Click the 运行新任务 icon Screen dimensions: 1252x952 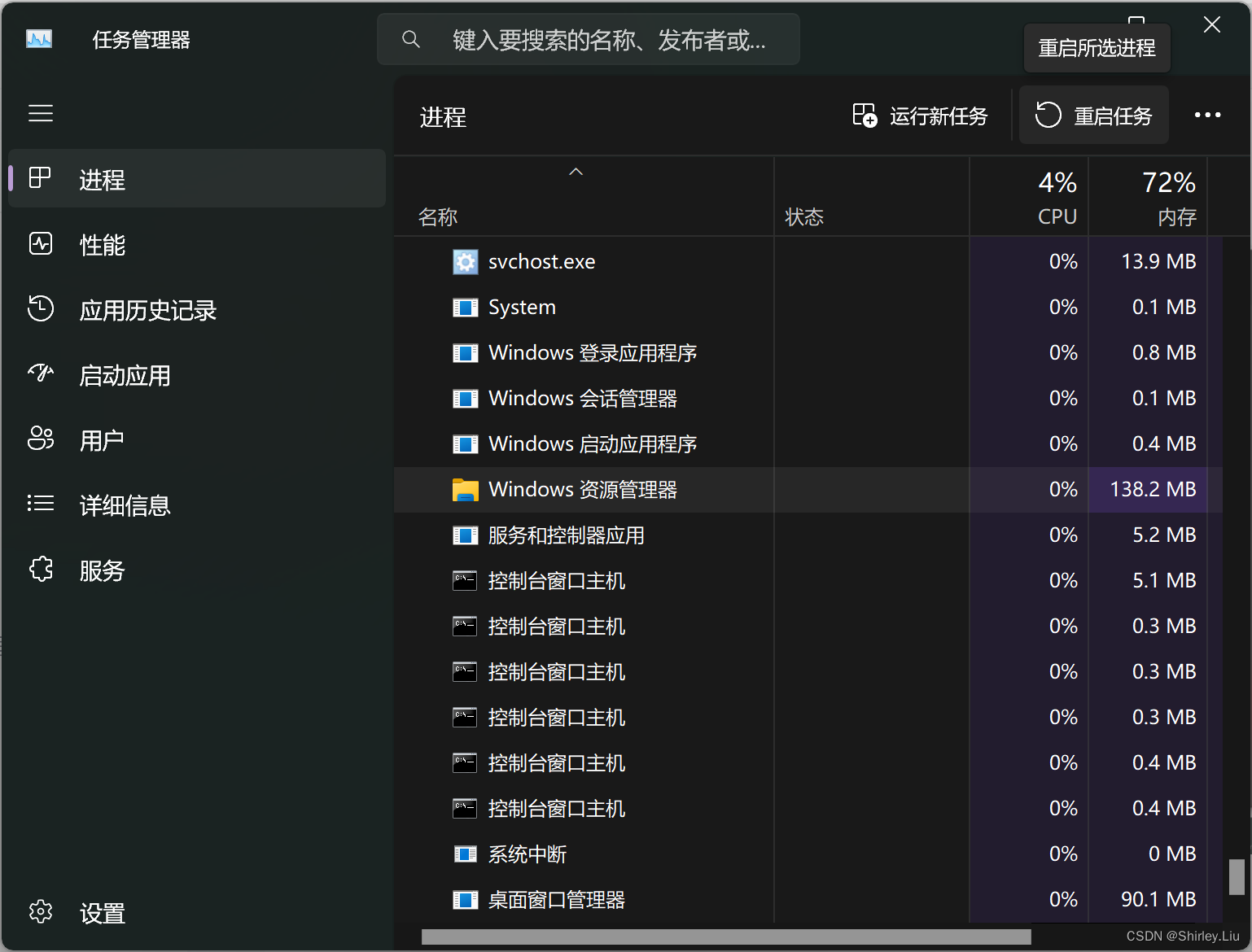(x=865, y=116)
